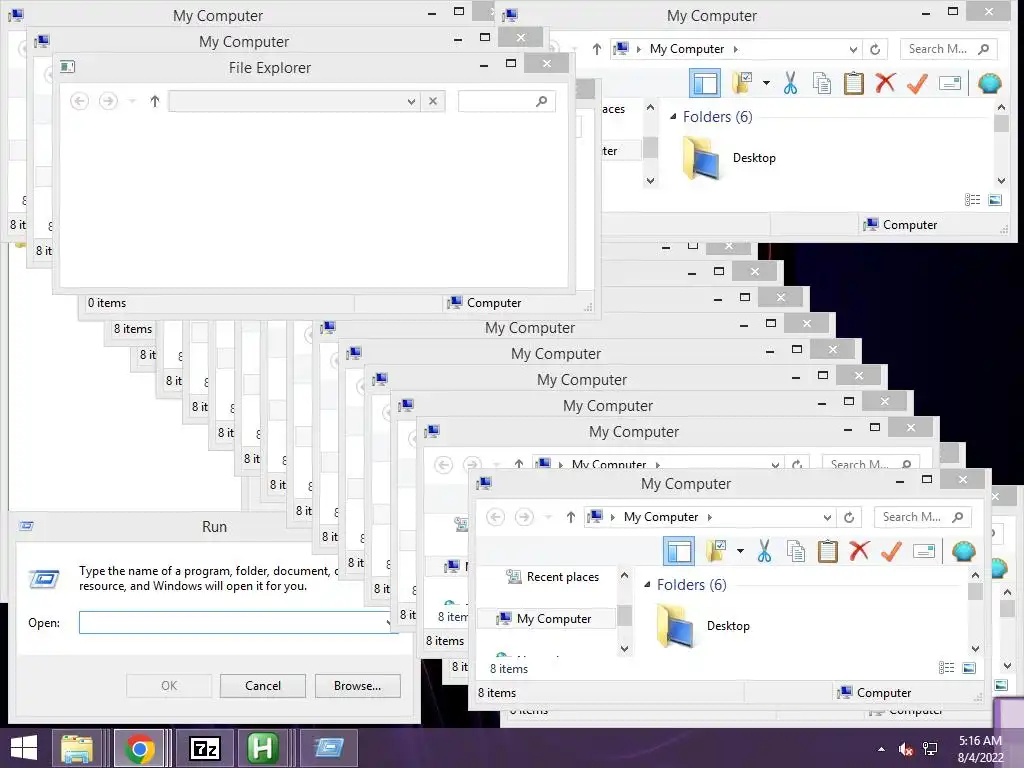Click red X Delete icon in upper My Computer window
This screenshot has height=768, width=1024.
886,83
